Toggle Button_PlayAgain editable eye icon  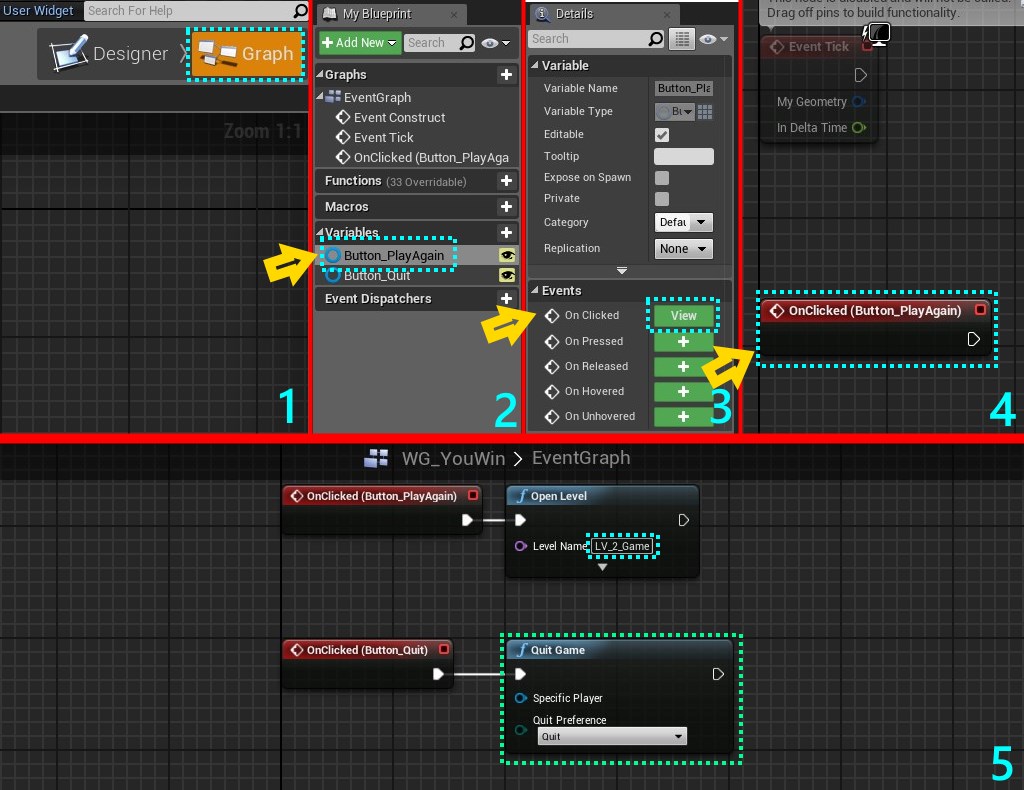(x=507, y=255)
